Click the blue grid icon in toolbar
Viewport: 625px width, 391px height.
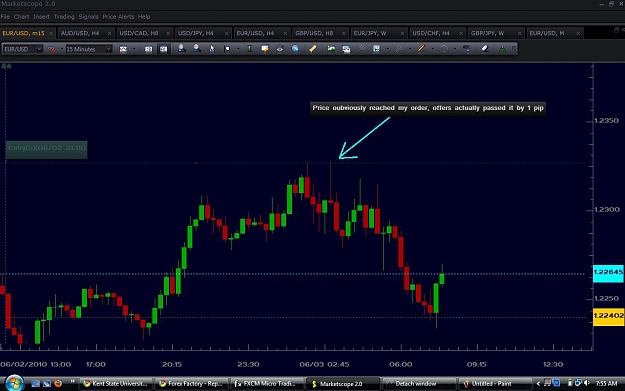[x=376, y=49]
